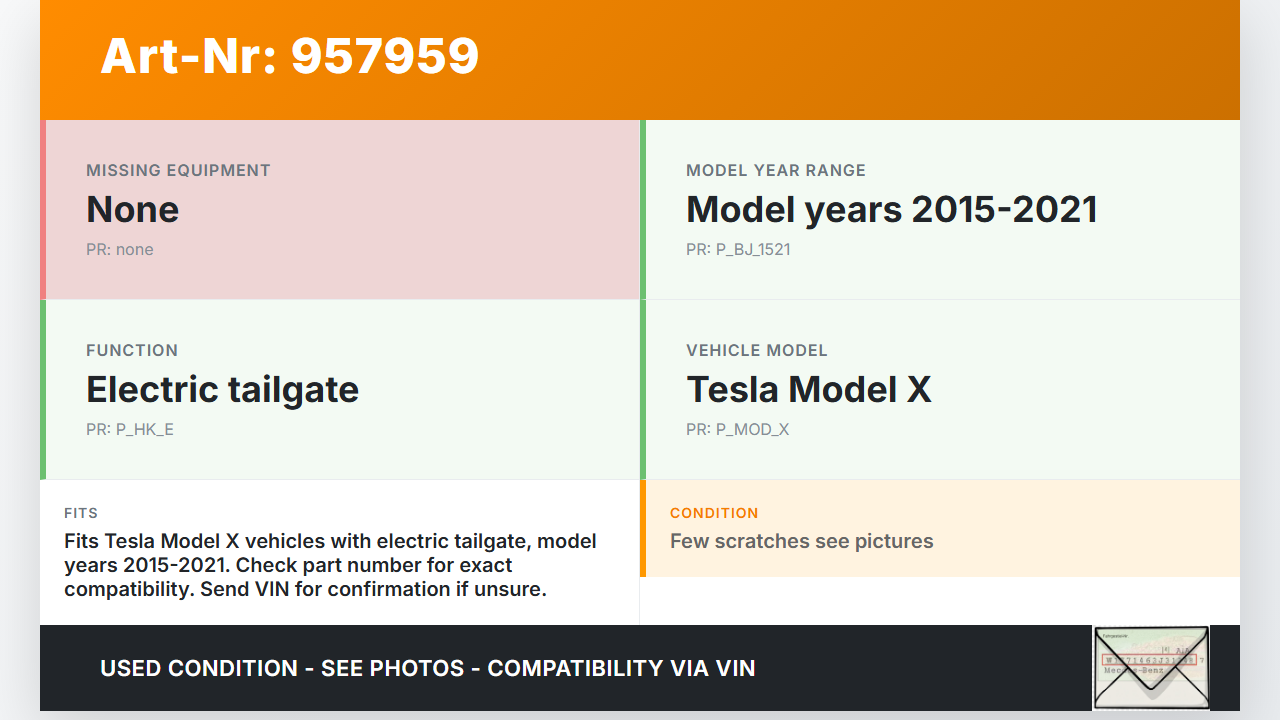Click 'Model years 2015-2021' value
The width and height of the screenshot is (1280, 720).
[x=891, y=209]
